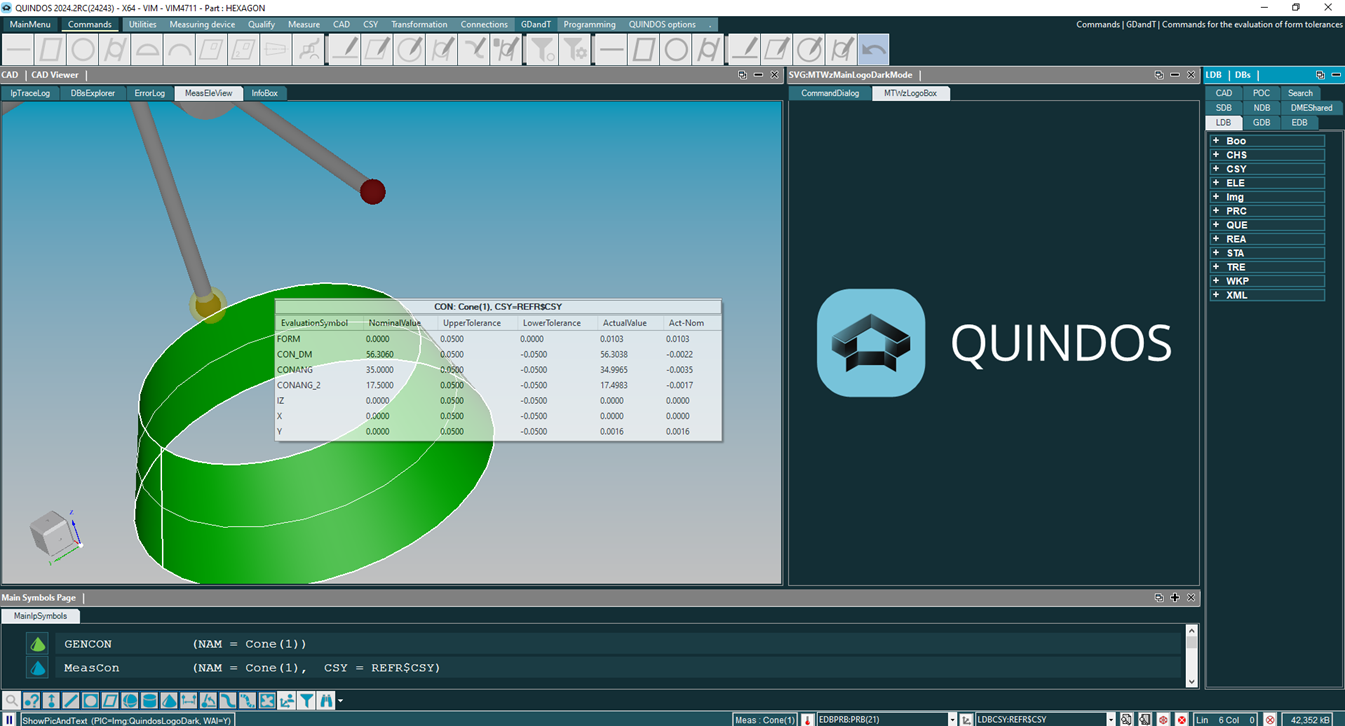The height and width of the screenshot is (726, 1345).
Task: Expand the ELE tree node
Action: coord(1216,183)
